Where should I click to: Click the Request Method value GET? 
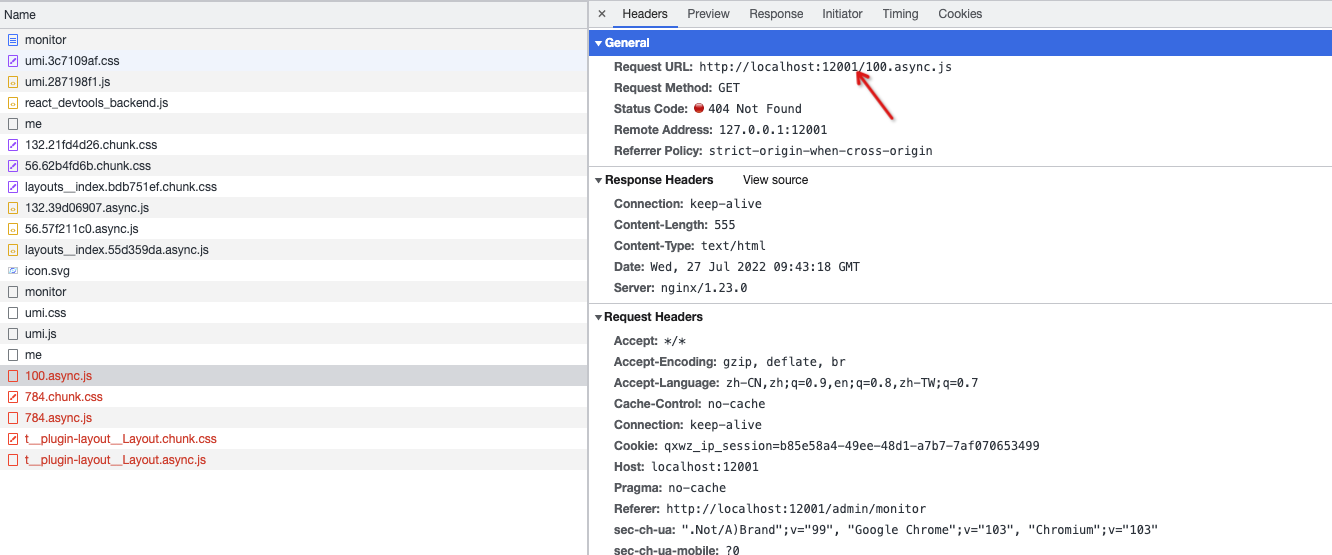(x=729, y=88)
